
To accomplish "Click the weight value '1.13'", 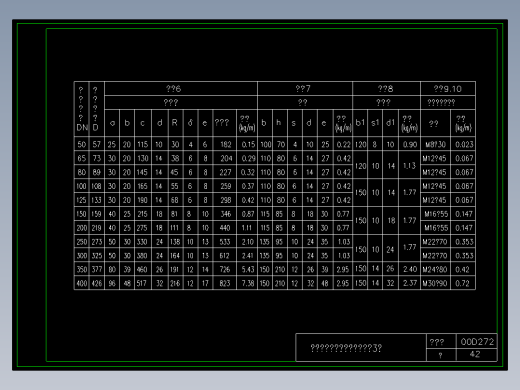I will pos(410,166).
